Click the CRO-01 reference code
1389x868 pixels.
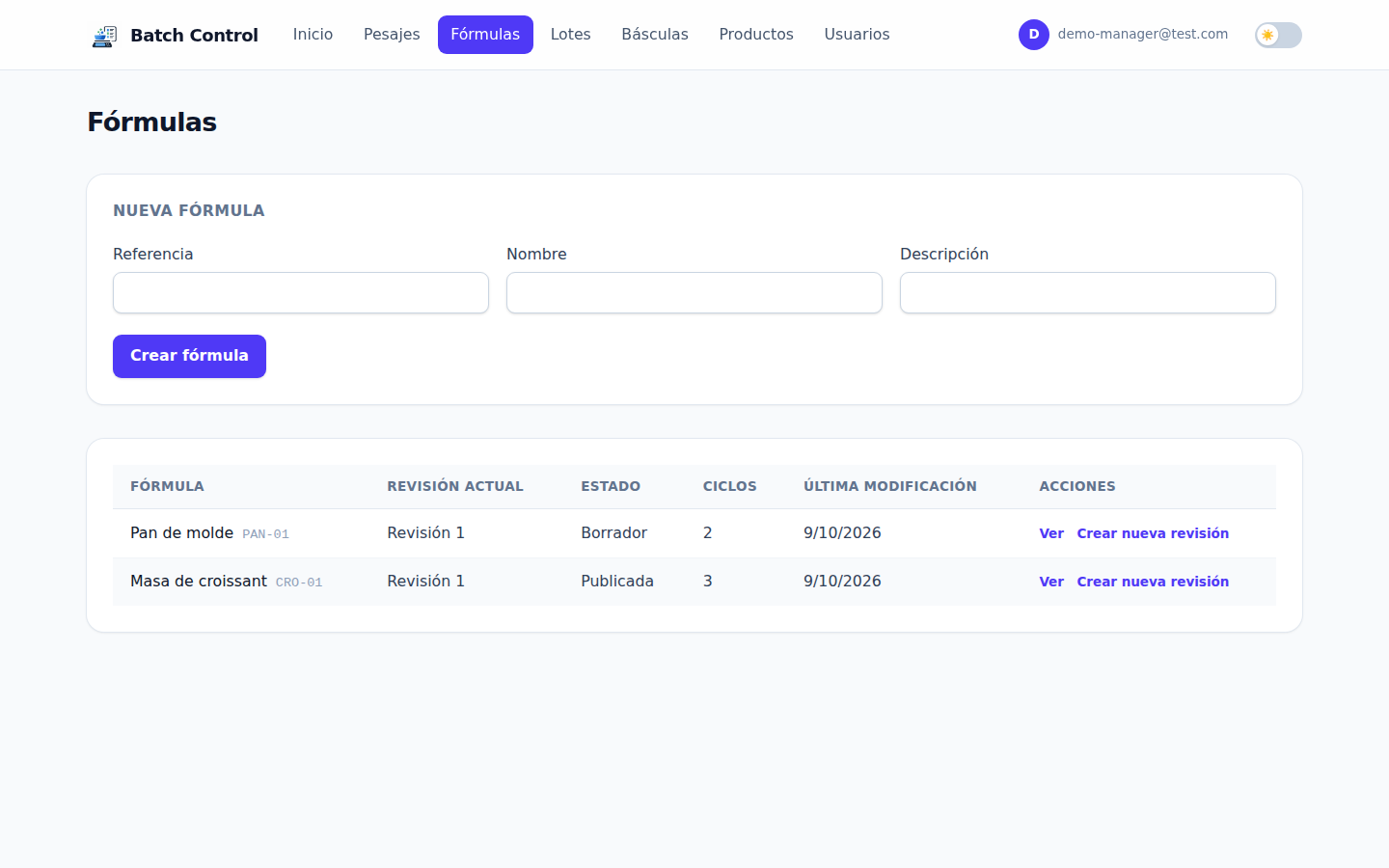click(299, 583)
